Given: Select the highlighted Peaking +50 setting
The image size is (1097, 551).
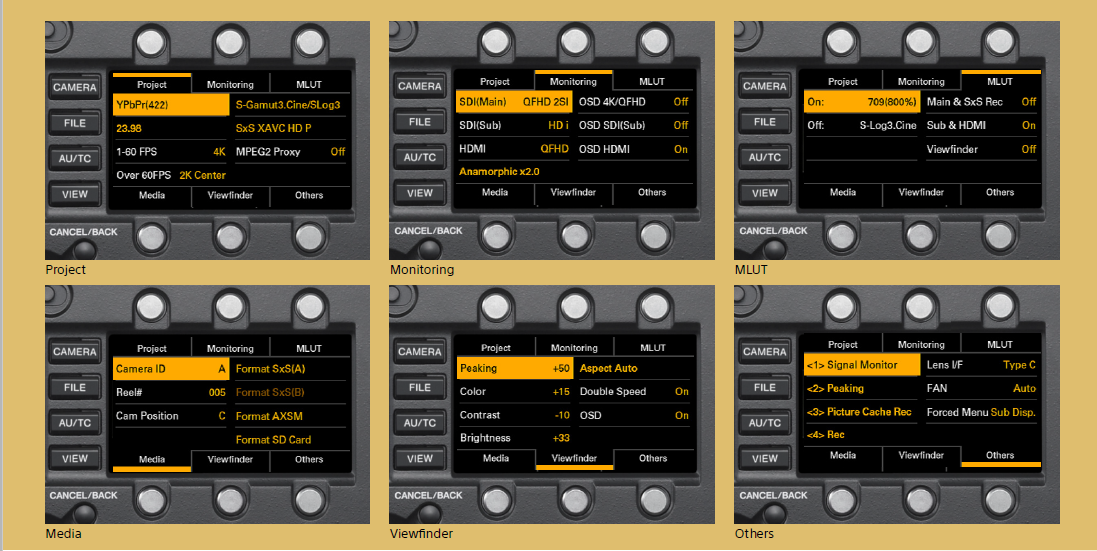Looking at the screenshot, I should [x=514, y=368].
